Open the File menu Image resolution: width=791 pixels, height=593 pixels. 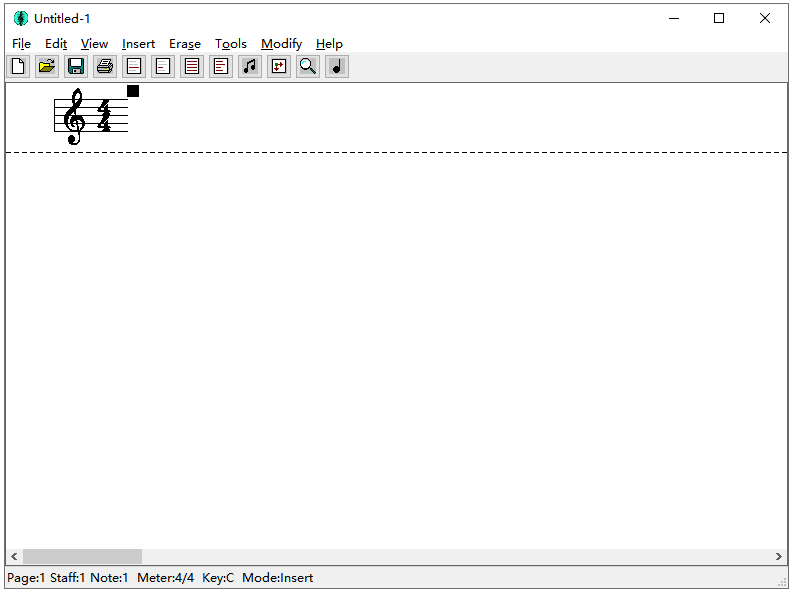pos(21,44)
